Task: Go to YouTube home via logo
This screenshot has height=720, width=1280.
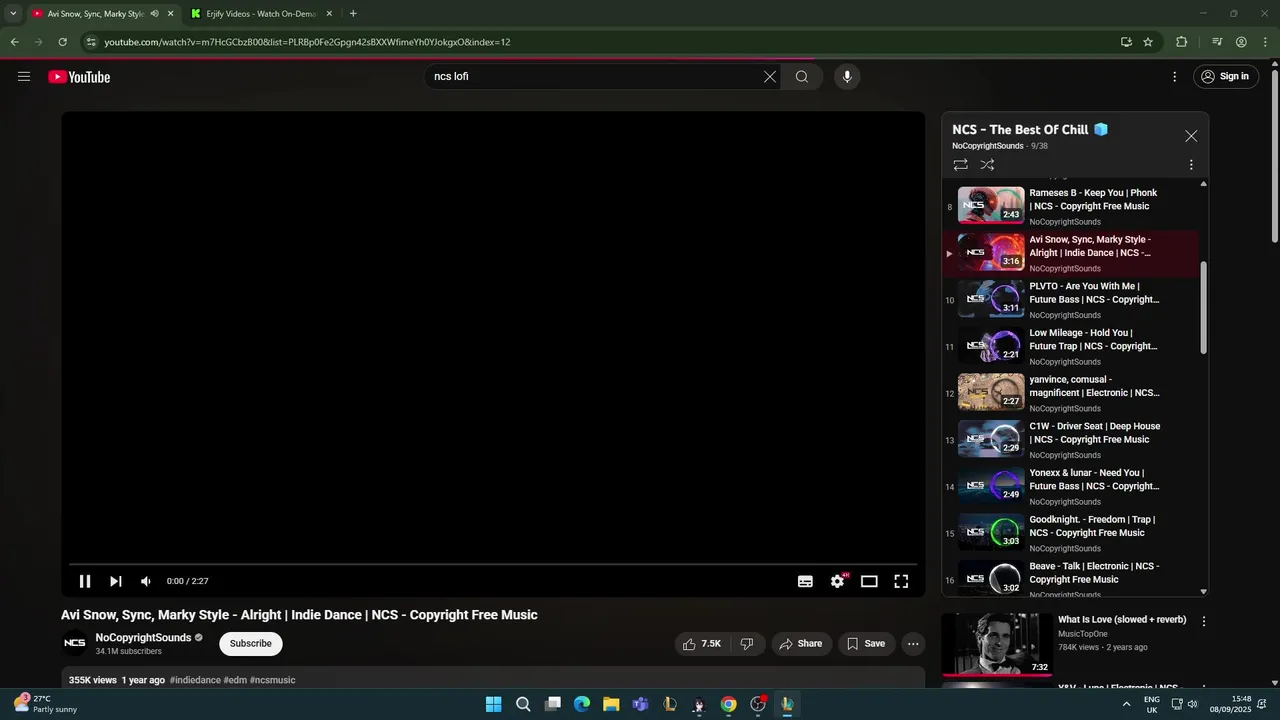Action: pos(79,77)
